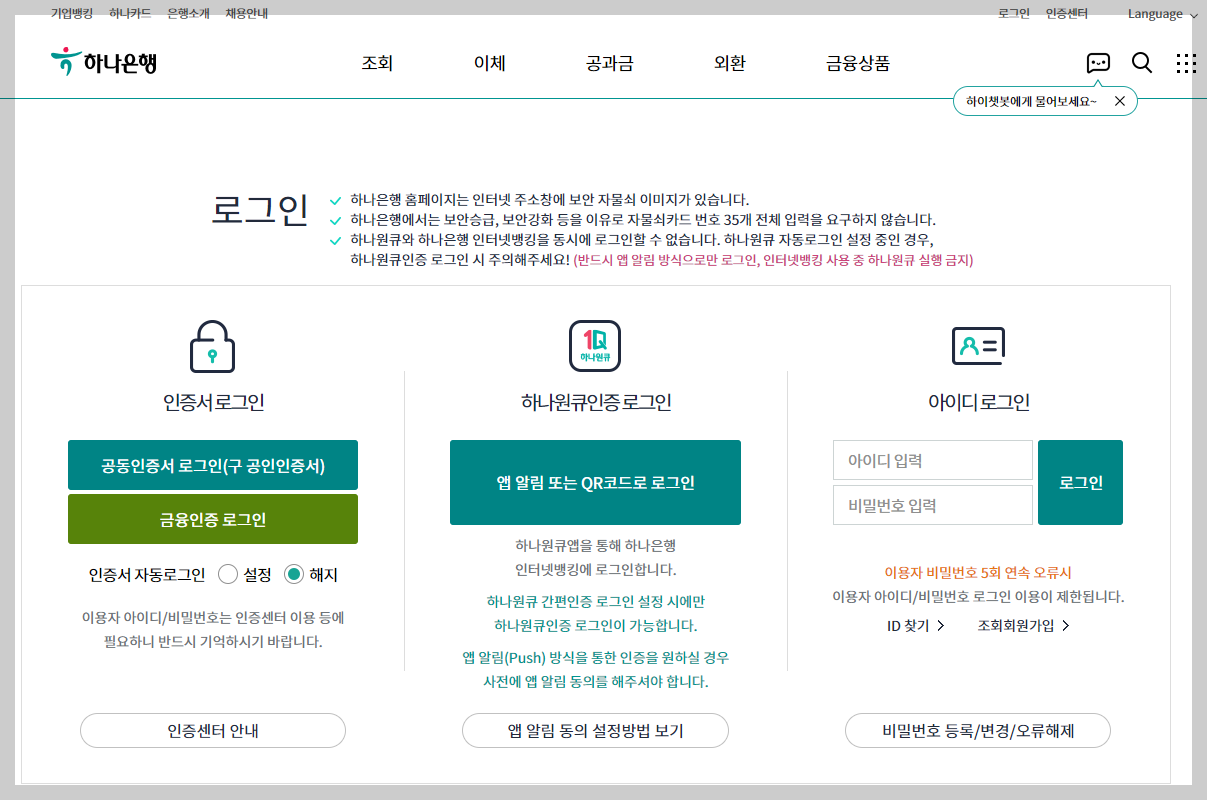This screenshot has width=1207, height=800.
Task: Click 앱 알림 동의 설정방법 보기 button
Action: (595, 730)
